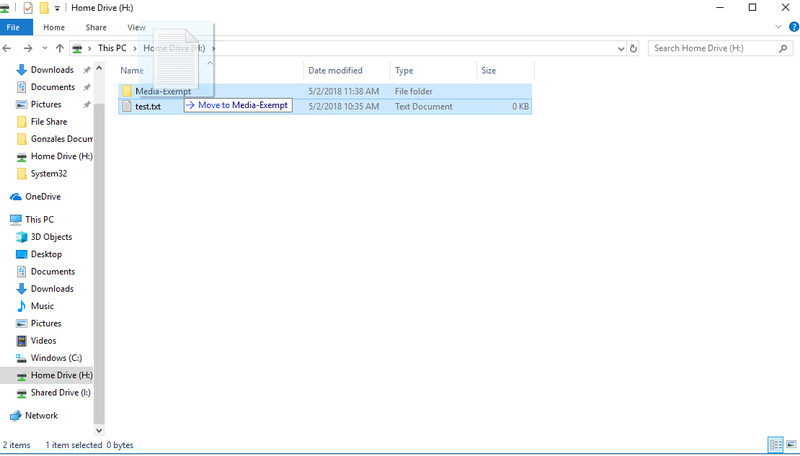Click the Up one level arrow

tap(60, 48)
